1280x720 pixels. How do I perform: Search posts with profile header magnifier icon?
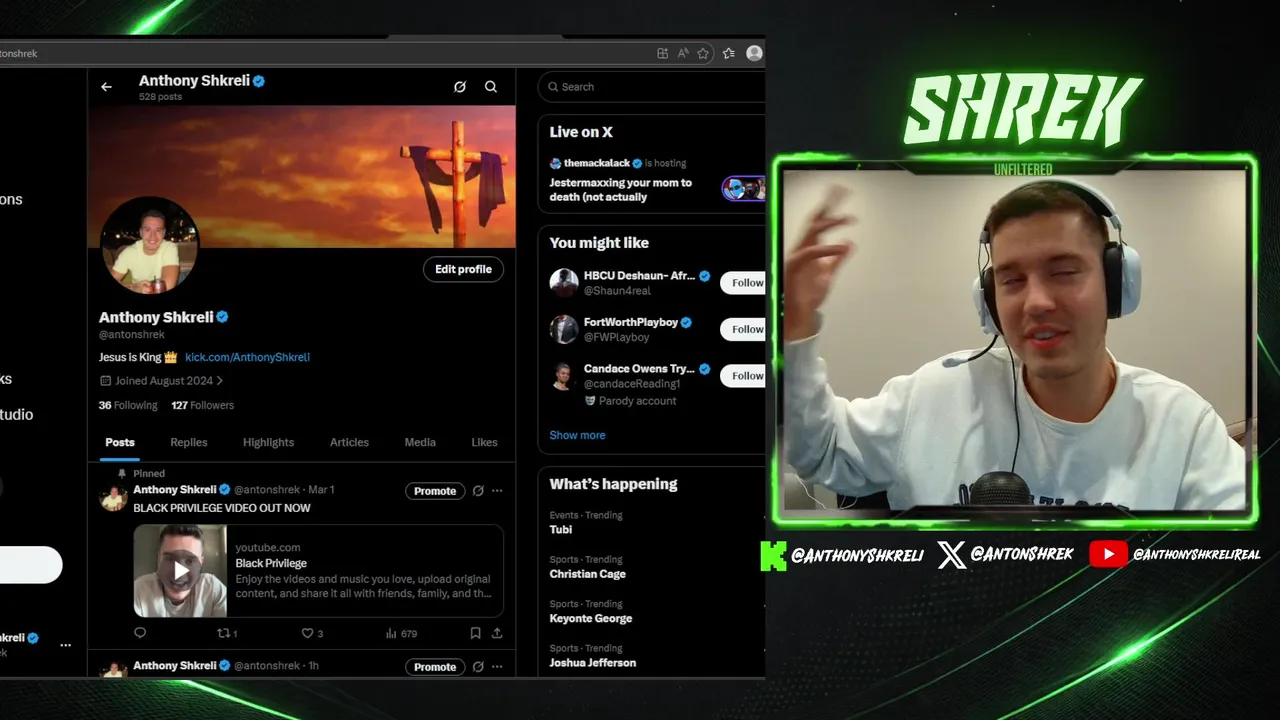(x=491, y=87)
